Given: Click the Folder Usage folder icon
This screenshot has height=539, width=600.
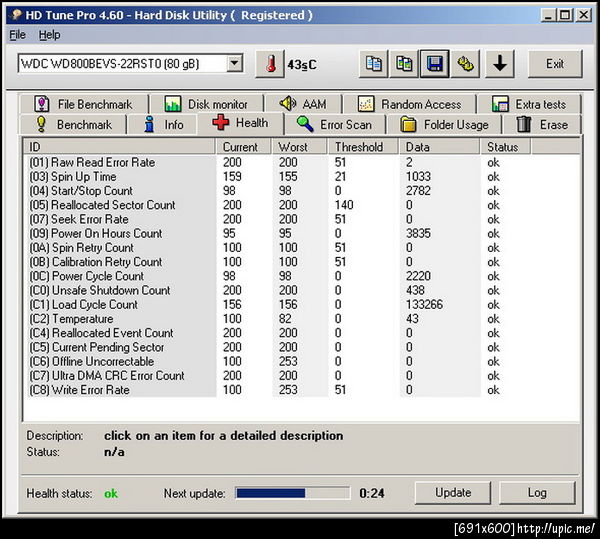Looking at the screenshot, I should [408, 124].
